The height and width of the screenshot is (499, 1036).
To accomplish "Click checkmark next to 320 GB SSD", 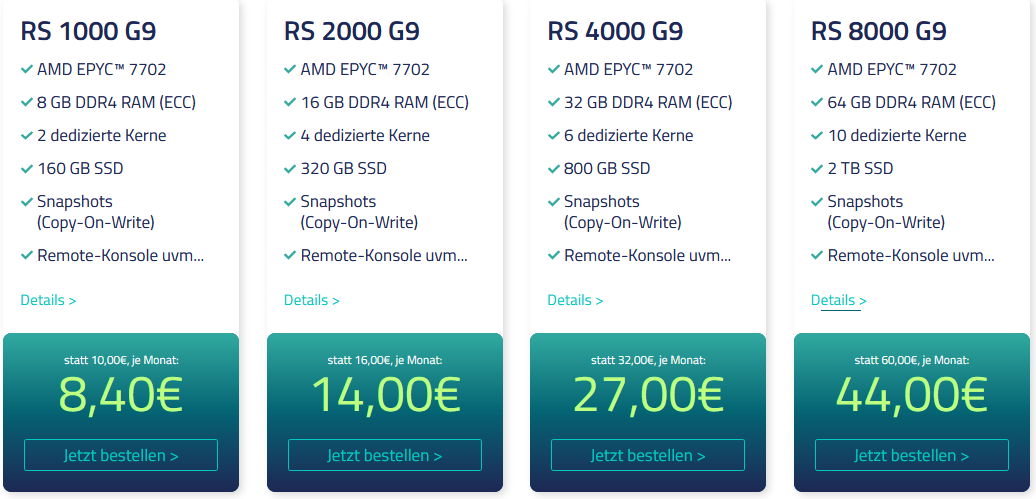I will [291, 168].
